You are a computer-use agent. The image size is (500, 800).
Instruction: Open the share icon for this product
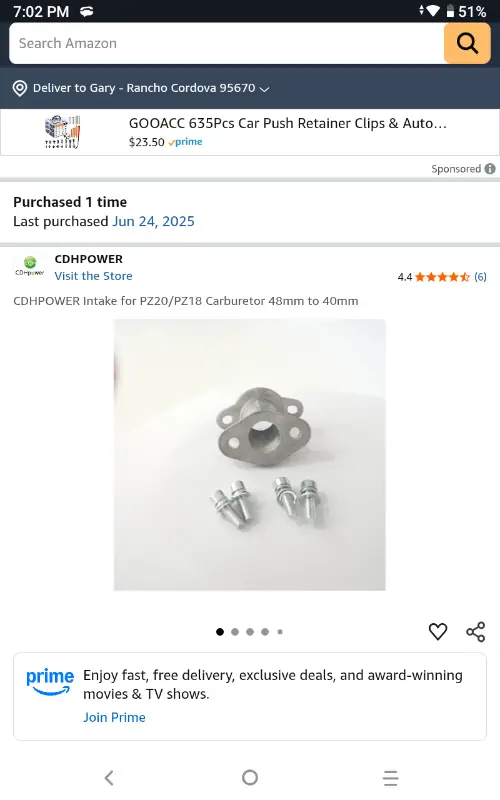coord(476,632)
